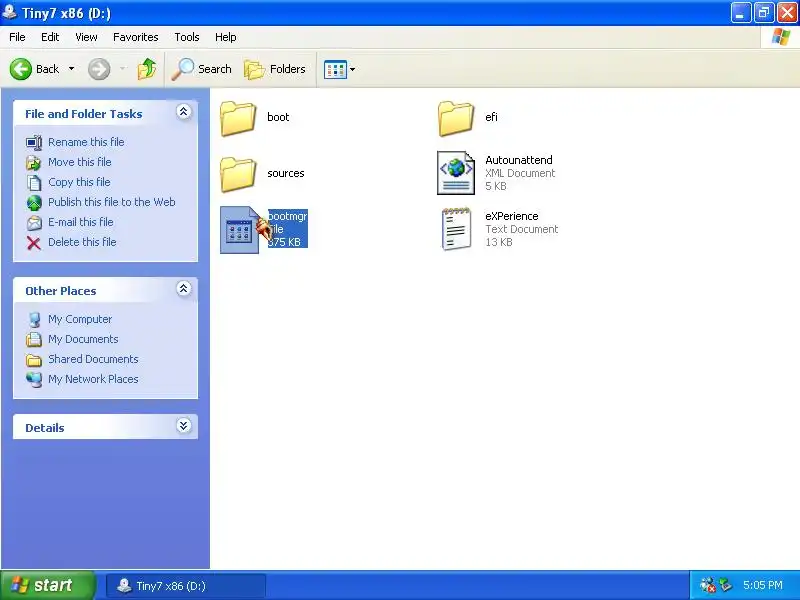
Task: Open the Search pane
Action: point(202,69)
